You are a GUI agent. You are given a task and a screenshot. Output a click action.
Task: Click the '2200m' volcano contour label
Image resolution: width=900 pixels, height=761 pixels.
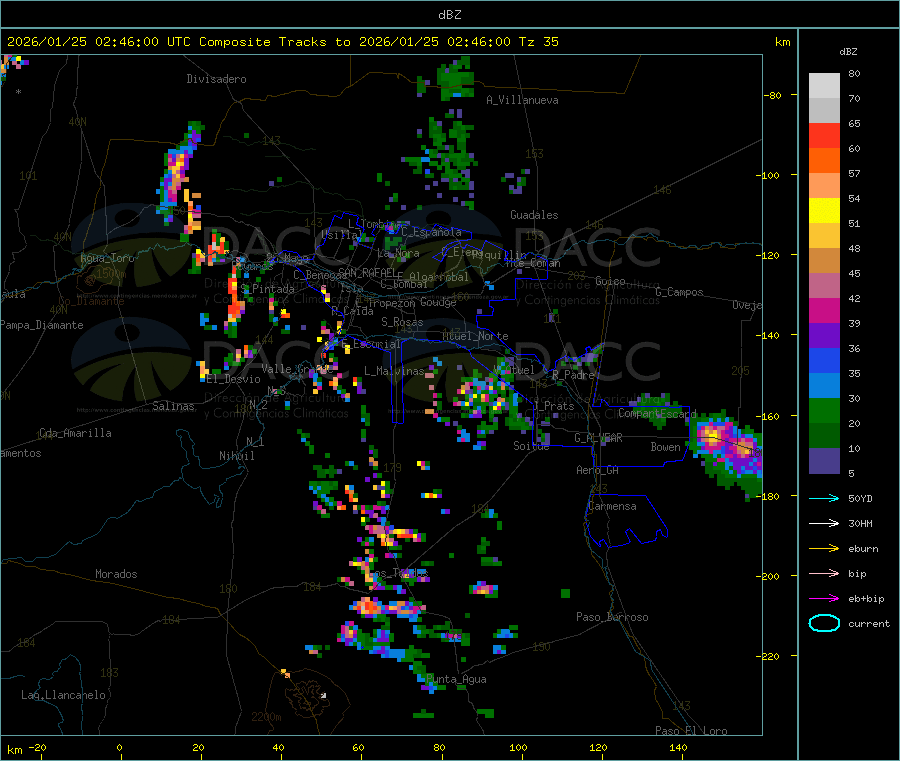pyautogui.click(x=266, y=717)
